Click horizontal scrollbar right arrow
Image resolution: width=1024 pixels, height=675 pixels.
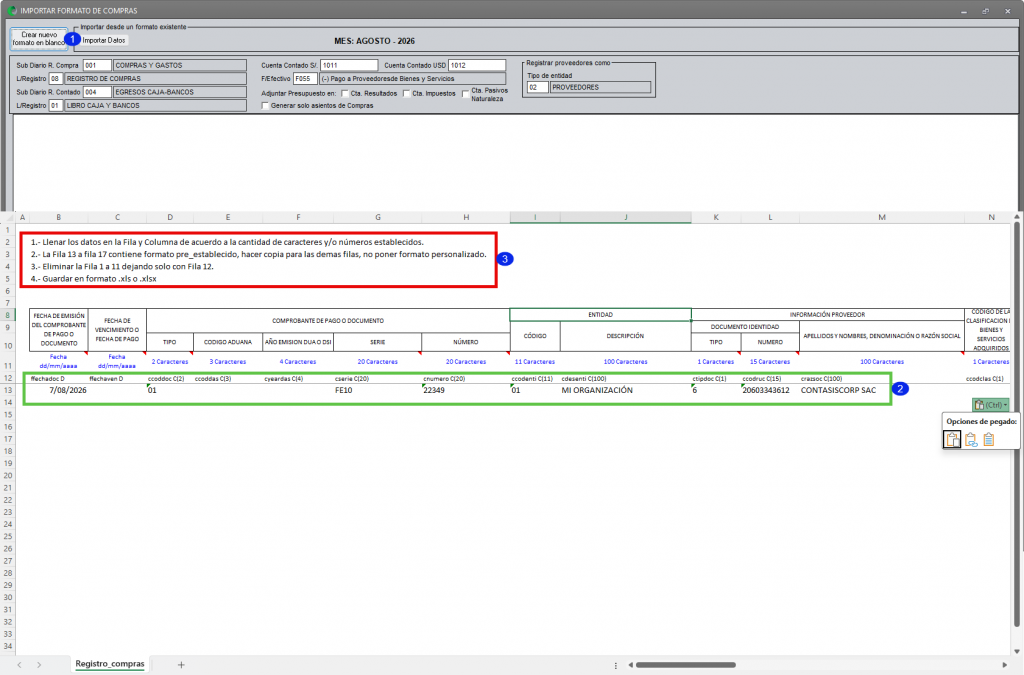pyautogui.click(x=1005, y=665)
